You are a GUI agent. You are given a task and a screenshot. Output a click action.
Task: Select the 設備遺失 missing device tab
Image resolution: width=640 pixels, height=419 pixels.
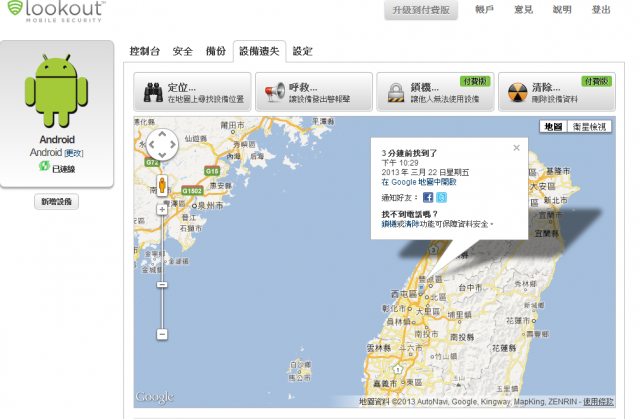[x=259, y=51]
